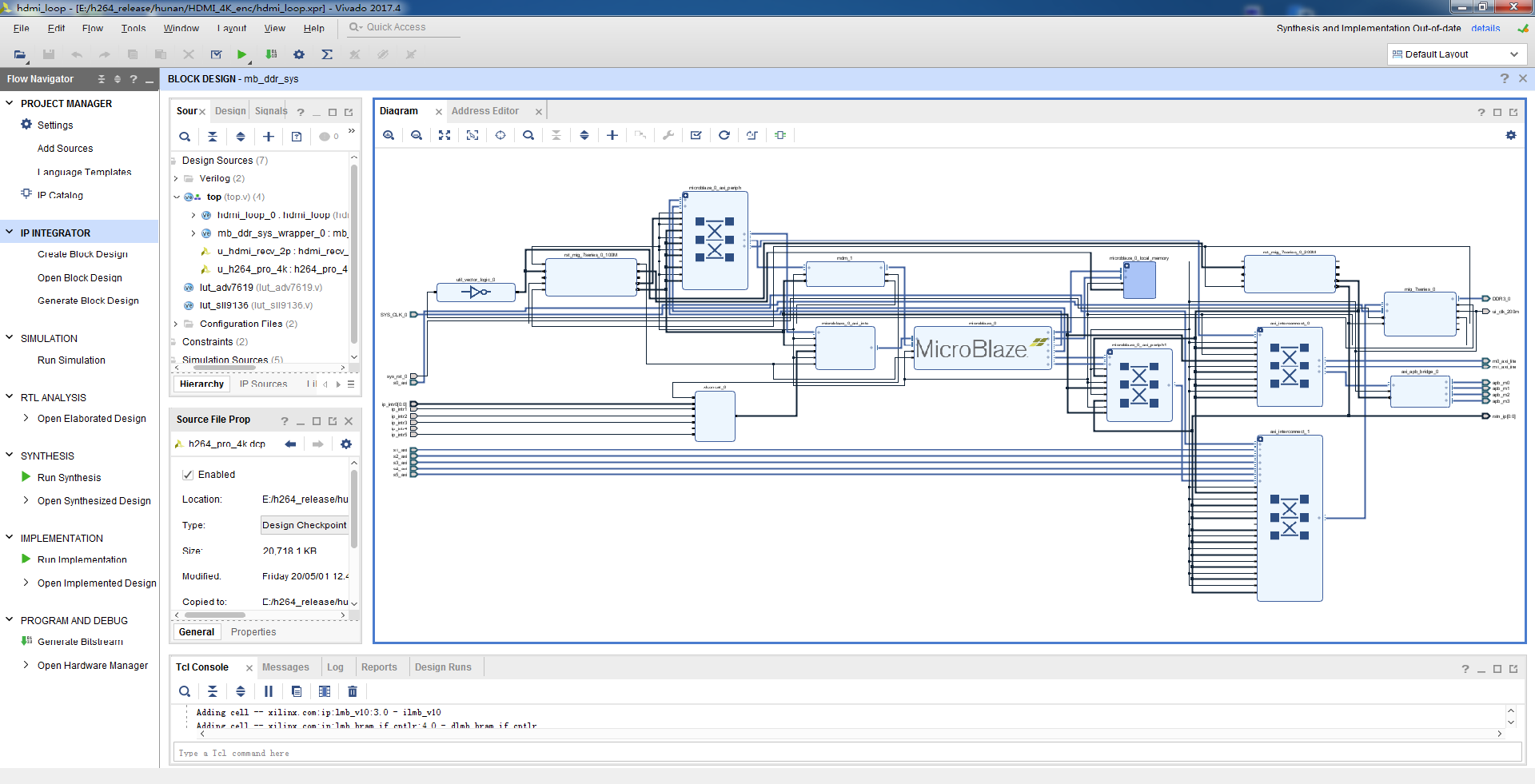Switch to the Reports tab

[x=379, y=667]
